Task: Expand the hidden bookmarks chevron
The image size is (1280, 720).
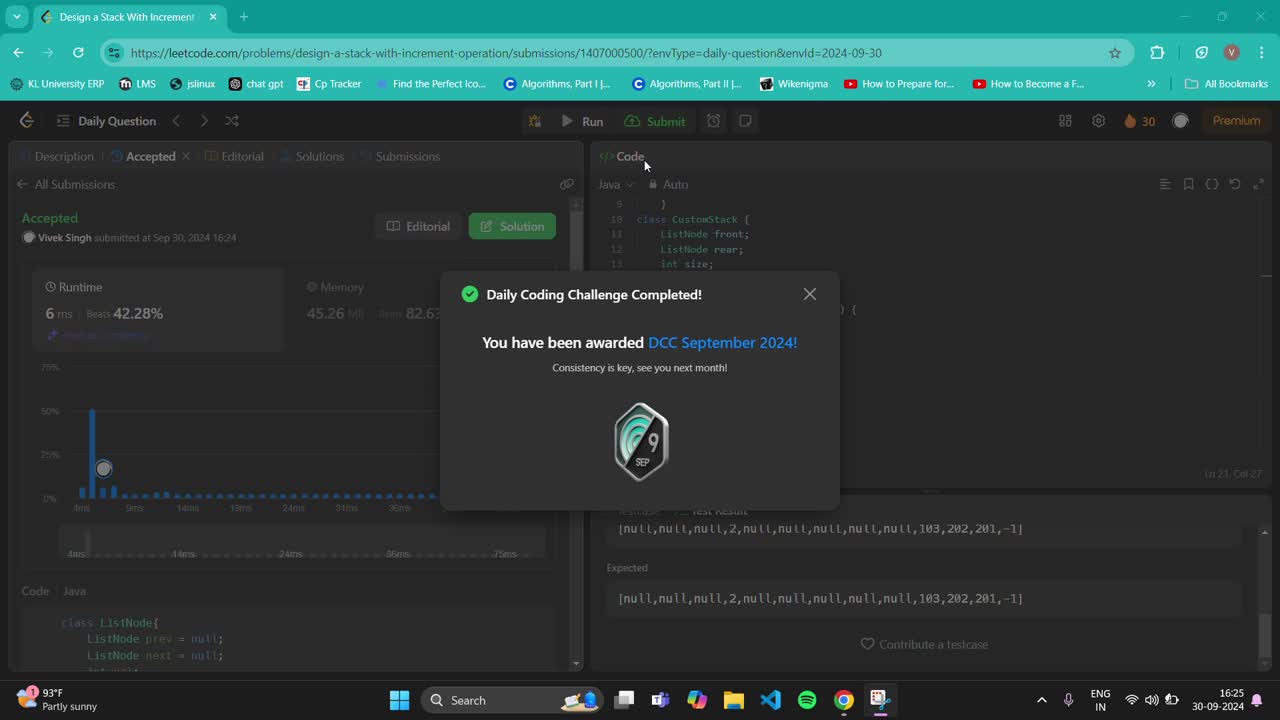Action: [x=1151, y=84]
